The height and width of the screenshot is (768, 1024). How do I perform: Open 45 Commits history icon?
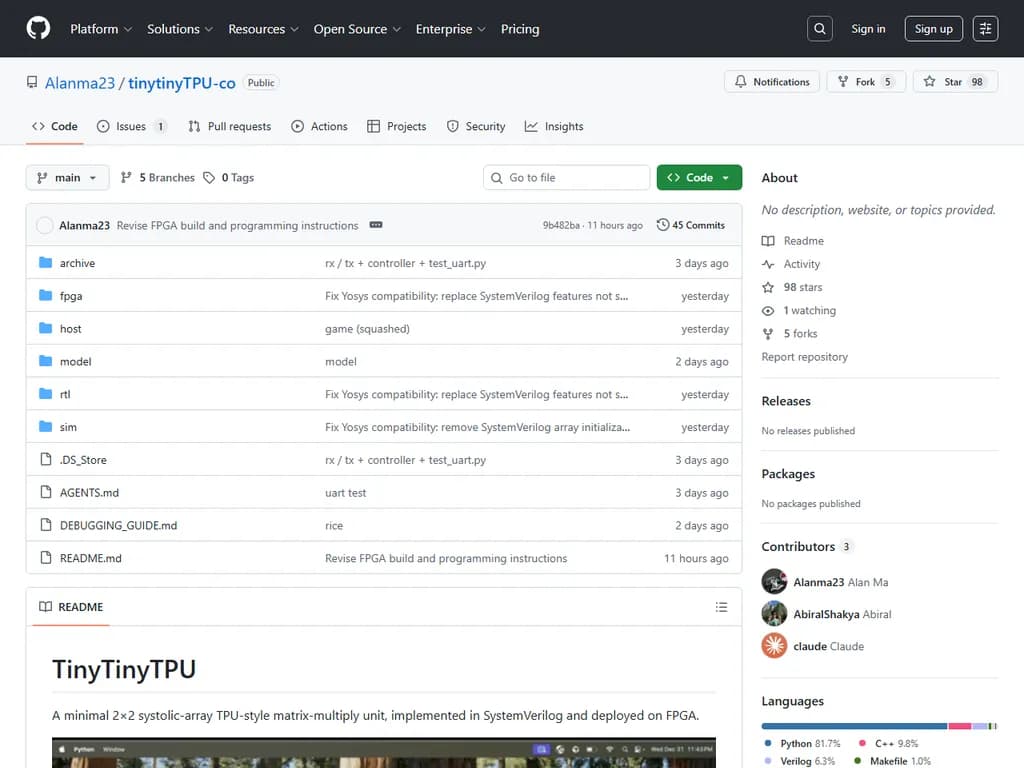point(663,225)
